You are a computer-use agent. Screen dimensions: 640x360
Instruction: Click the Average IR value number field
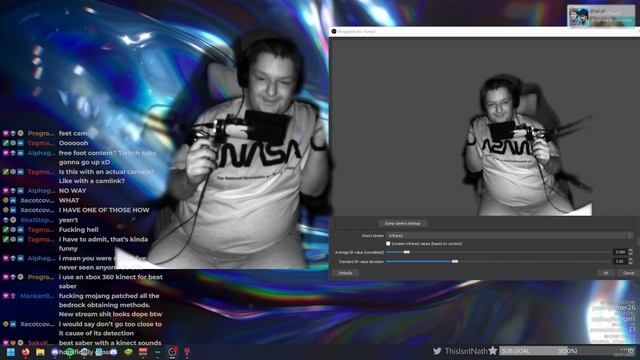coord(620,252)
